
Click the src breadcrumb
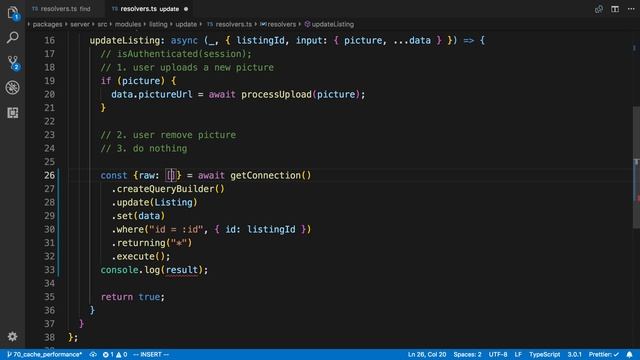point(102,24)
